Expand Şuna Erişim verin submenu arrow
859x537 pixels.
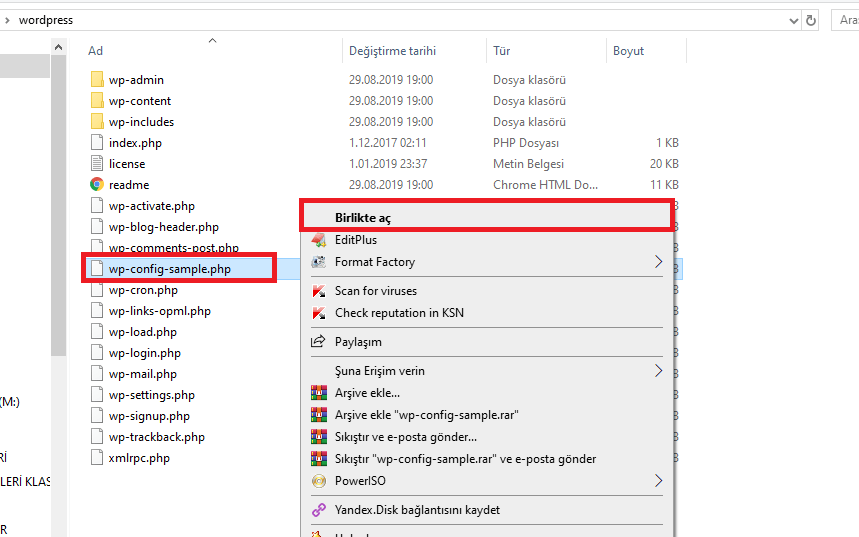point(658,371)
